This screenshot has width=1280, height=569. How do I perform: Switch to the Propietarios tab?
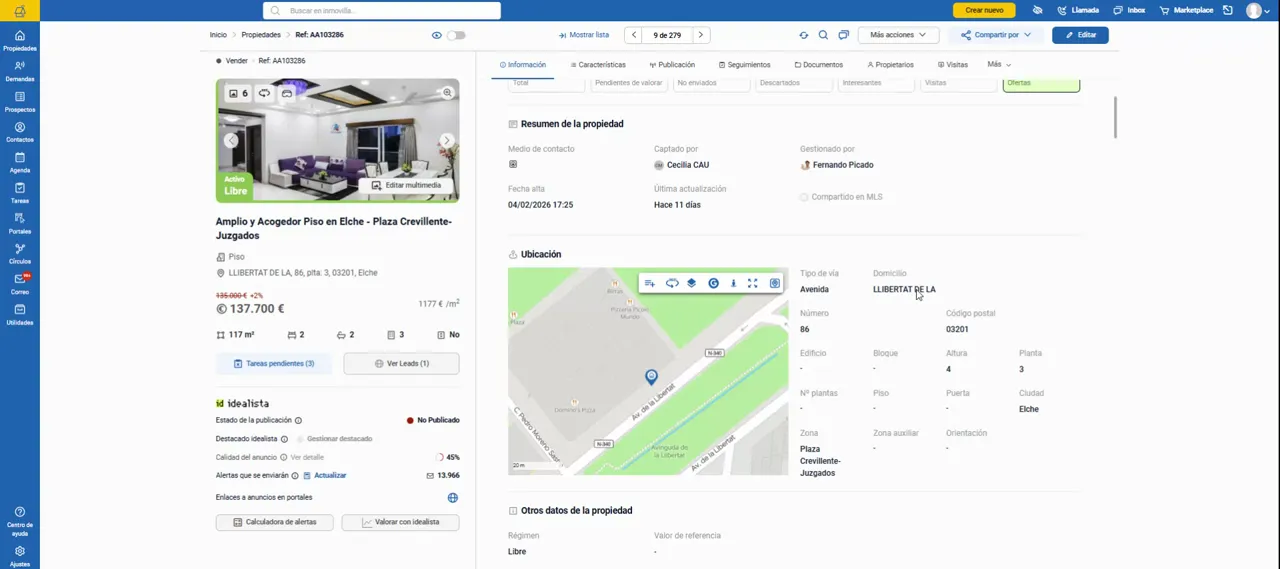tap(890, 64)
